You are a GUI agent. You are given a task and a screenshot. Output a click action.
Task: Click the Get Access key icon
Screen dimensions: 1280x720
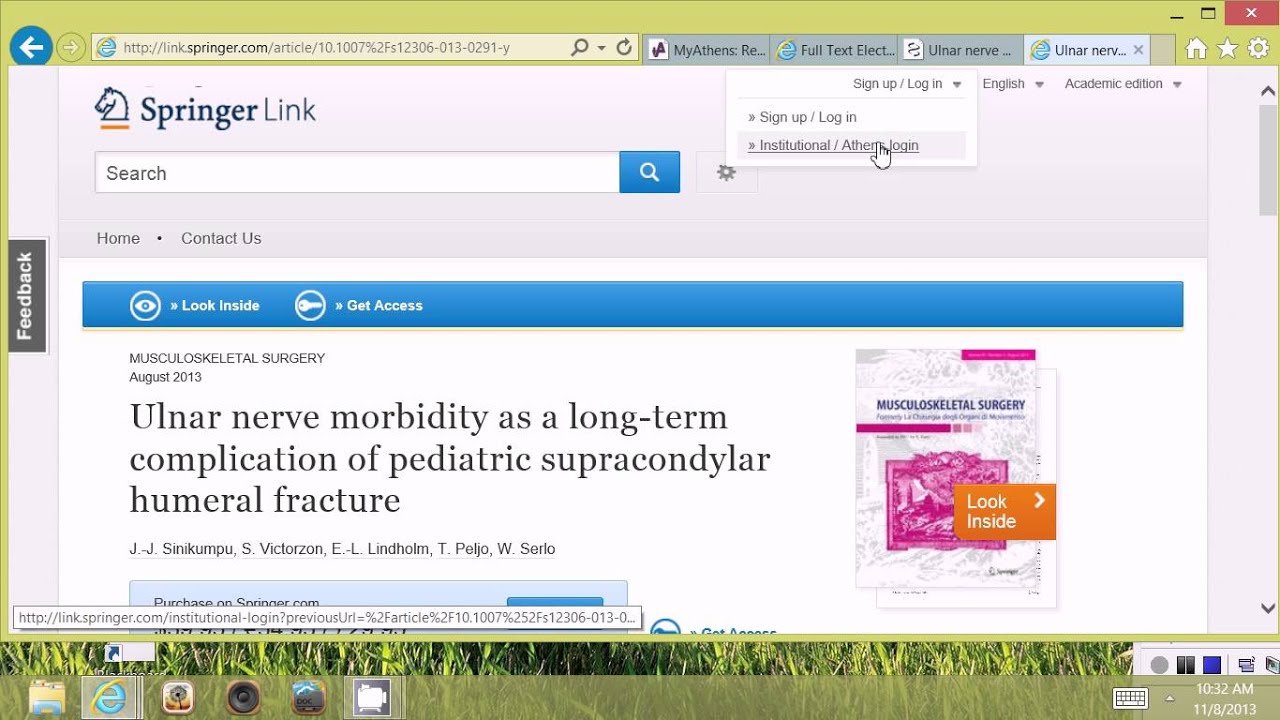[310, 306]
